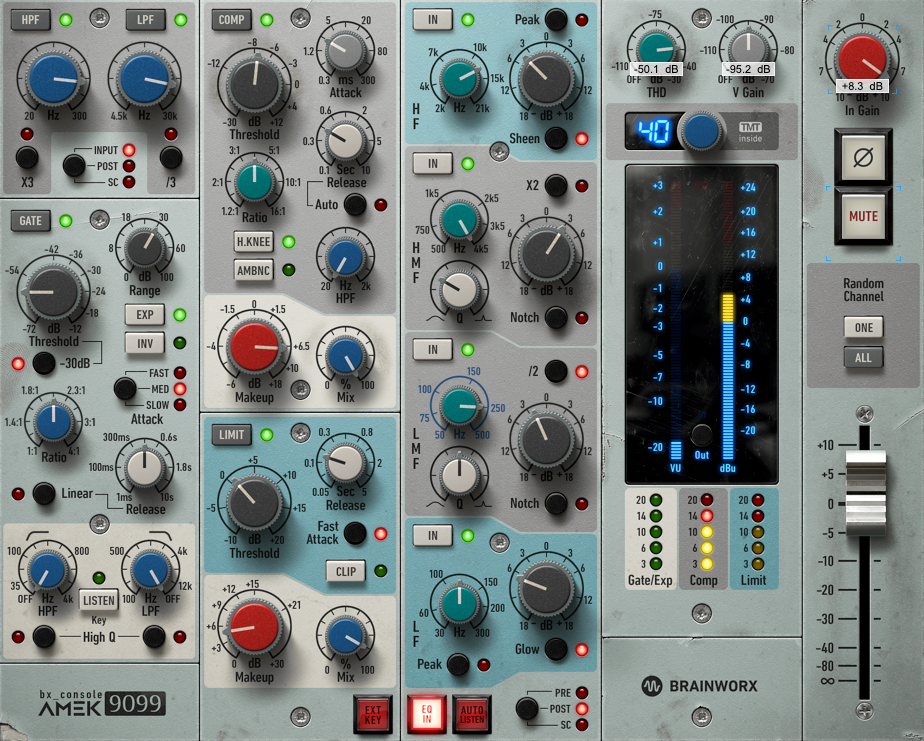Click the EQ routing PRE/POST/SC selector button
924x741 pixels.
[x=527, y=708]
